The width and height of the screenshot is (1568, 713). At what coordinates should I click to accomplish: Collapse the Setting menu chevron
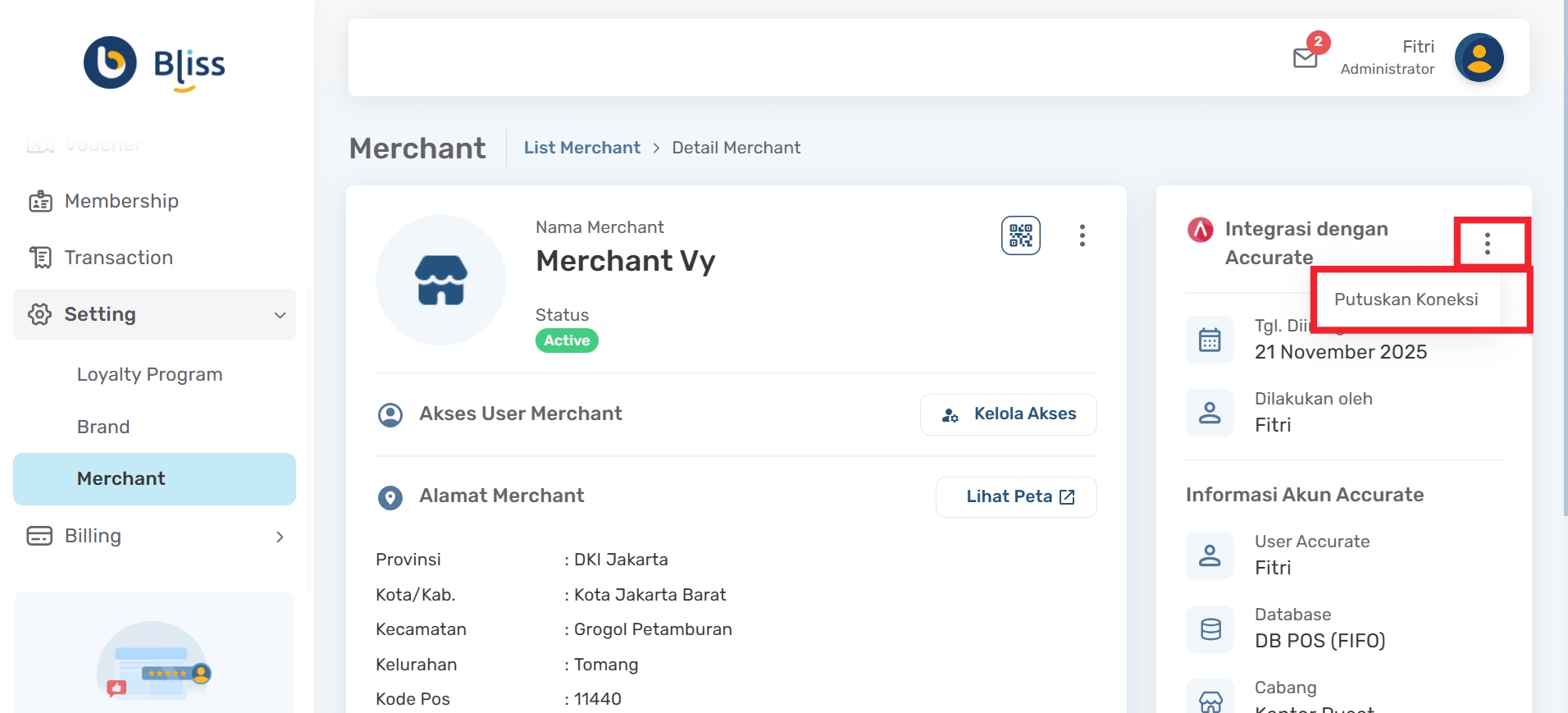click(x=280, y=315)
